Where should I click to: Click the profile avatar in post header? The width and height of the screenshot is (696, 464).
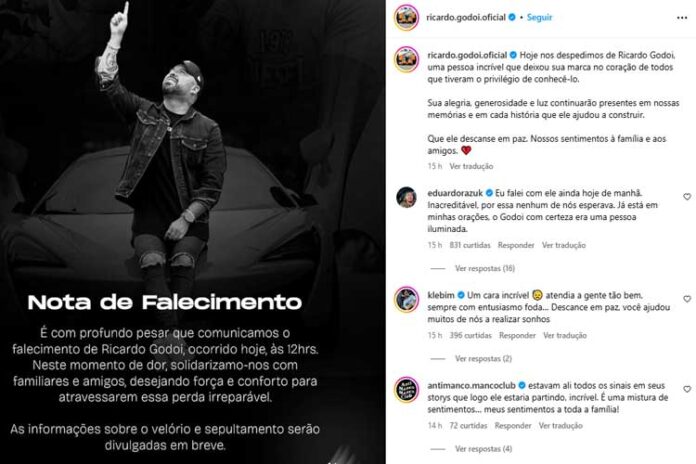coord(407,18)
